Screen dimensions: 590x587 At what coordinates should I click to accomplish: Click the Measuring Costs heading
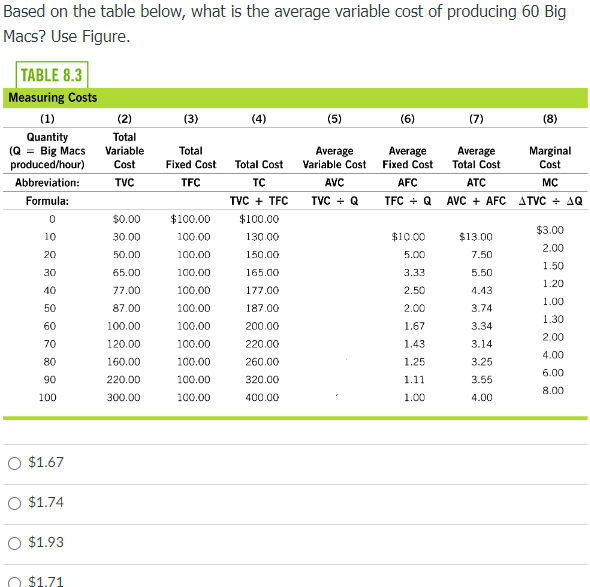point(53,98)
